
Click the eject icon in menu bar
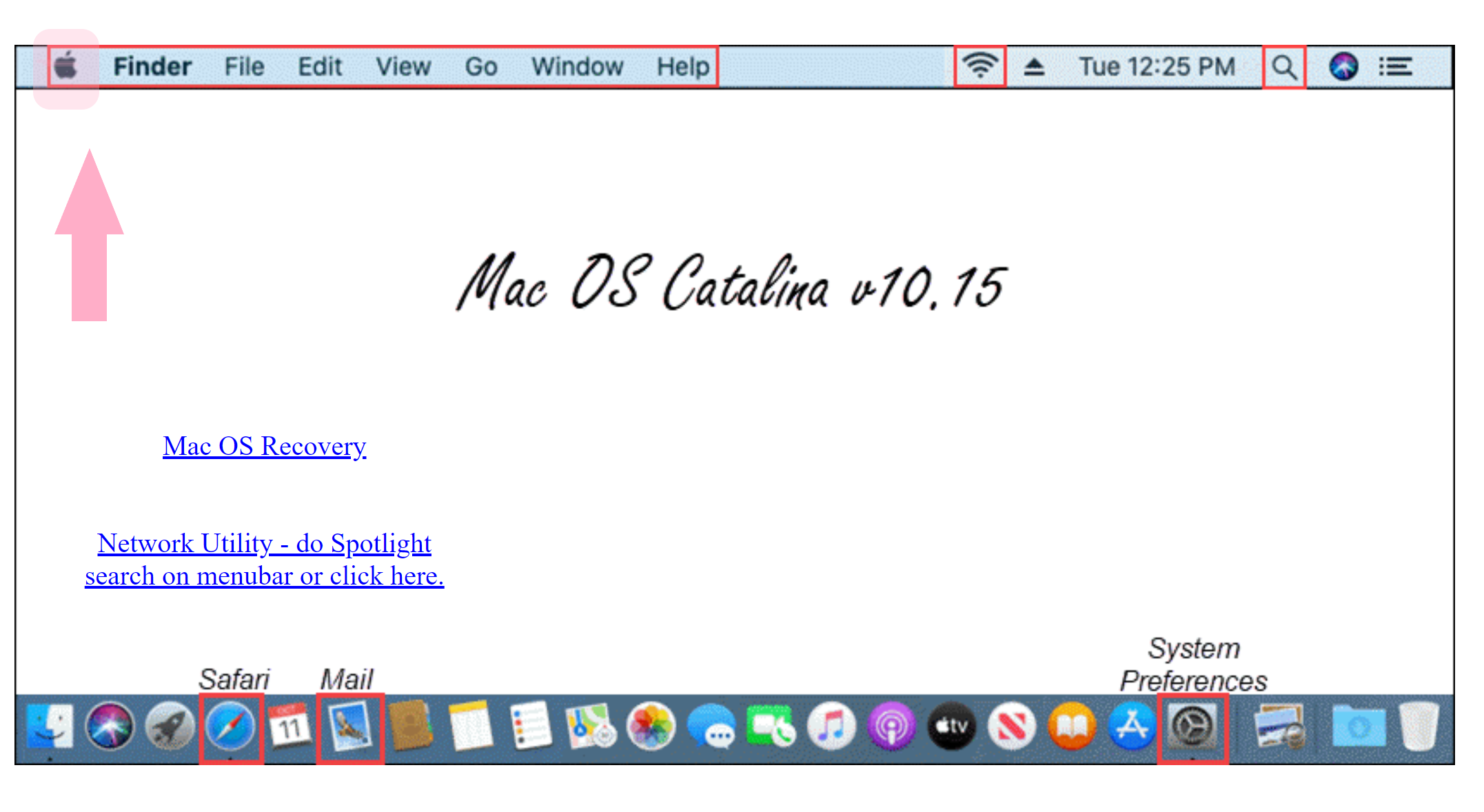(x=1034, y=67)
